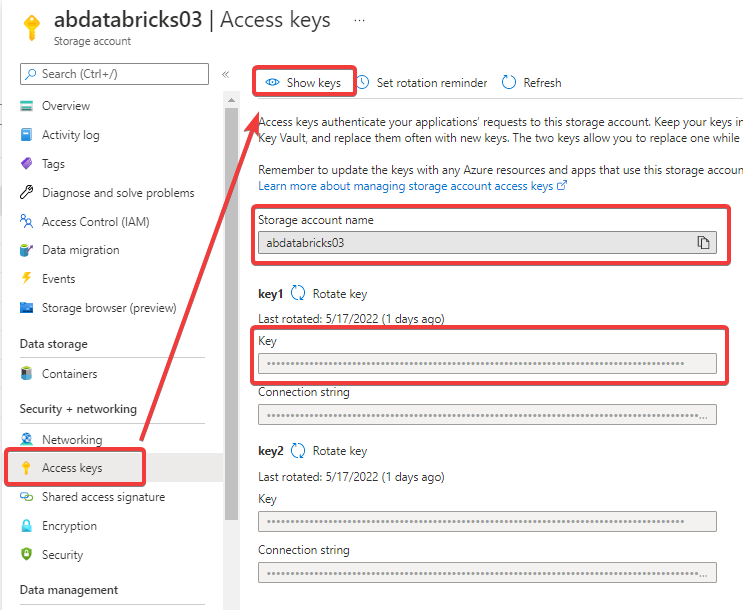
Task: Click the Access keys key icon in sidebar
Action: coord(26,468)
